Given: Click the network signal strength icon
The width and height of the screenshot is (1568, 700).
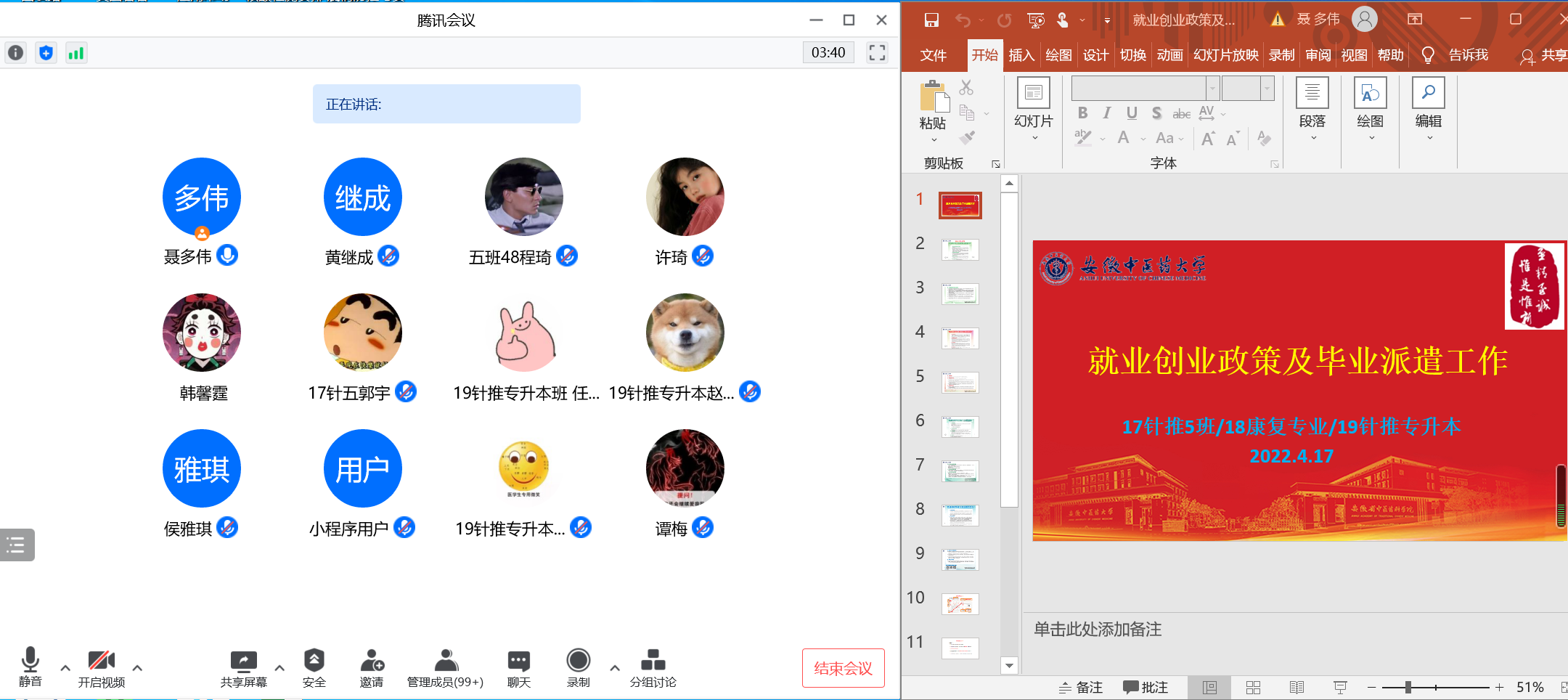Looking at the screenshot, I should click(x=76, y=53).
